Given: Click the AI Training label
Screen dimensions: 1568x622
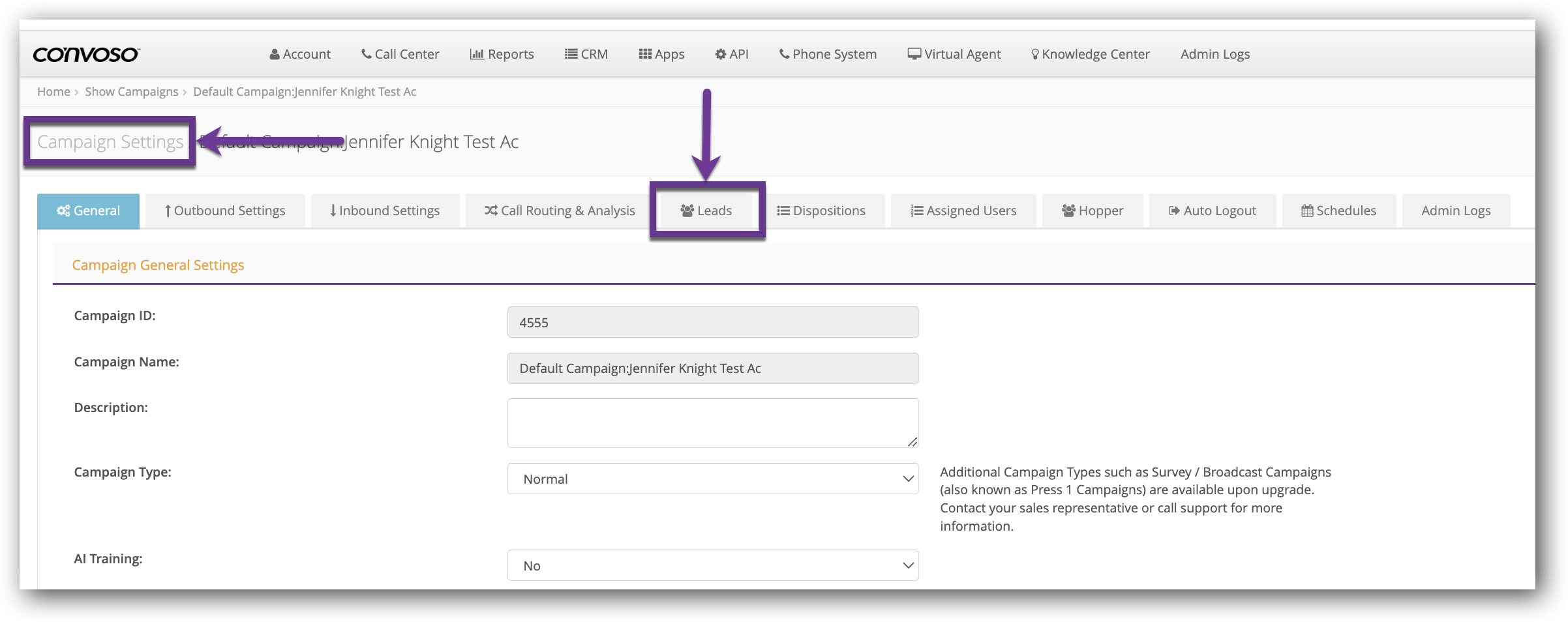Looking at the screenshot, I should click(108, 559).
